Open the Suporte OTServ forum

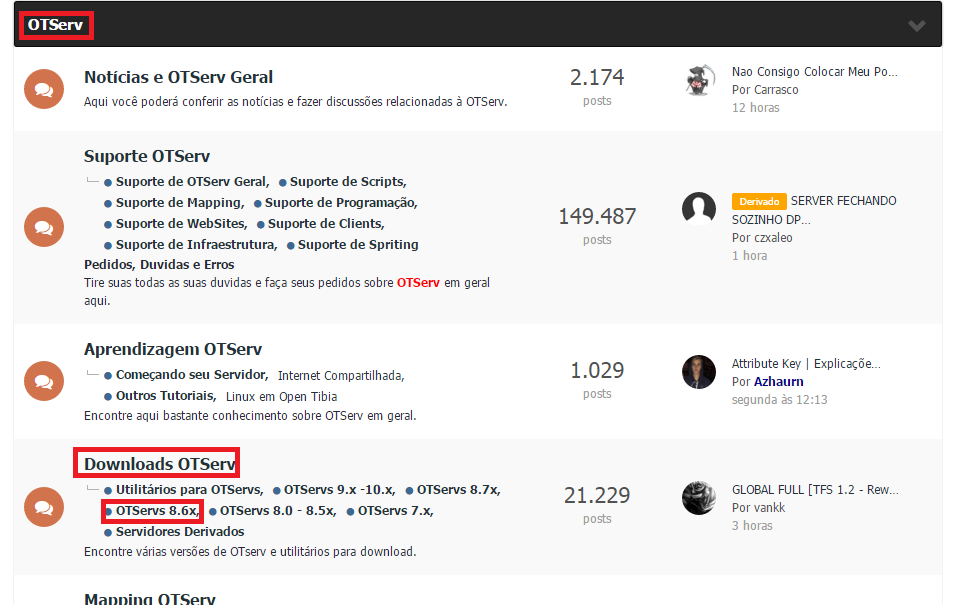coord(147,156)
